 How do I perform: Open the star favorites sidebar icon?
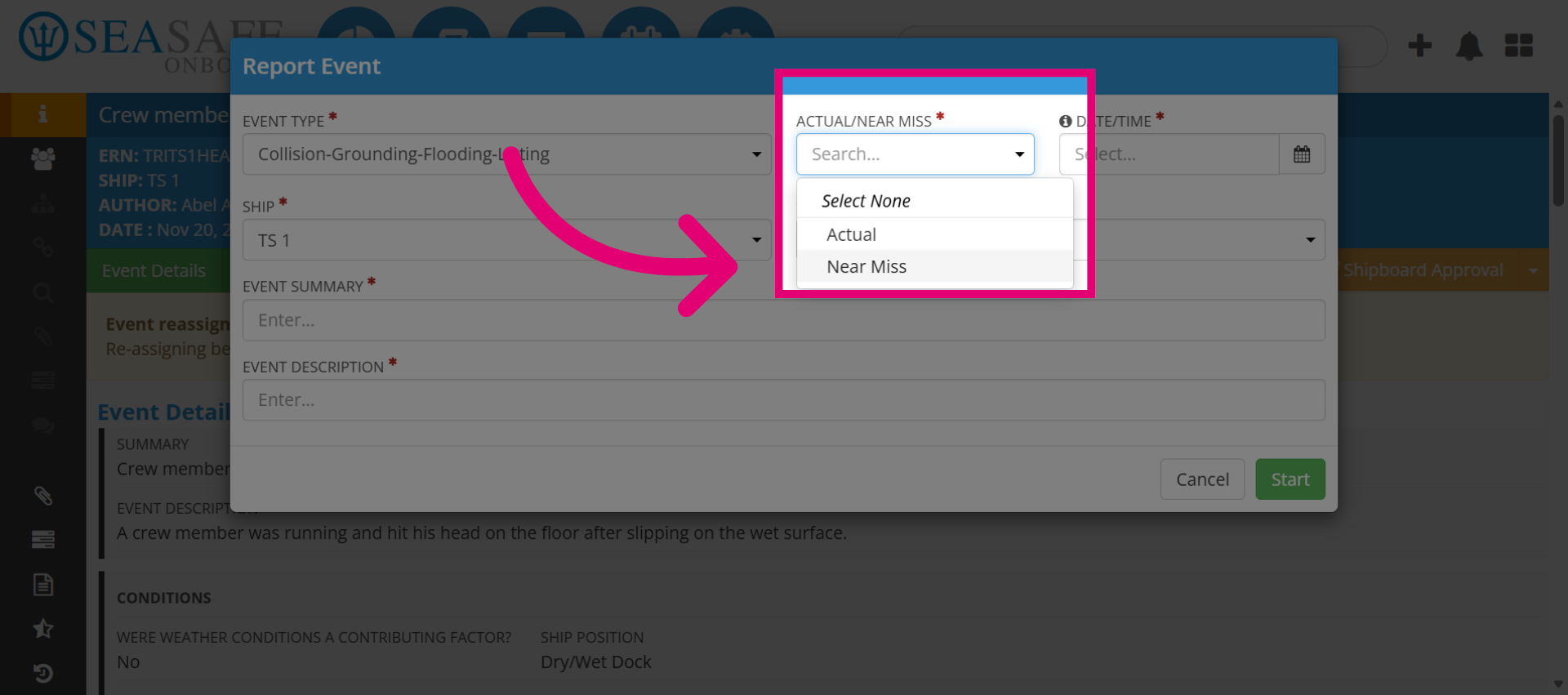pos(42,628)
